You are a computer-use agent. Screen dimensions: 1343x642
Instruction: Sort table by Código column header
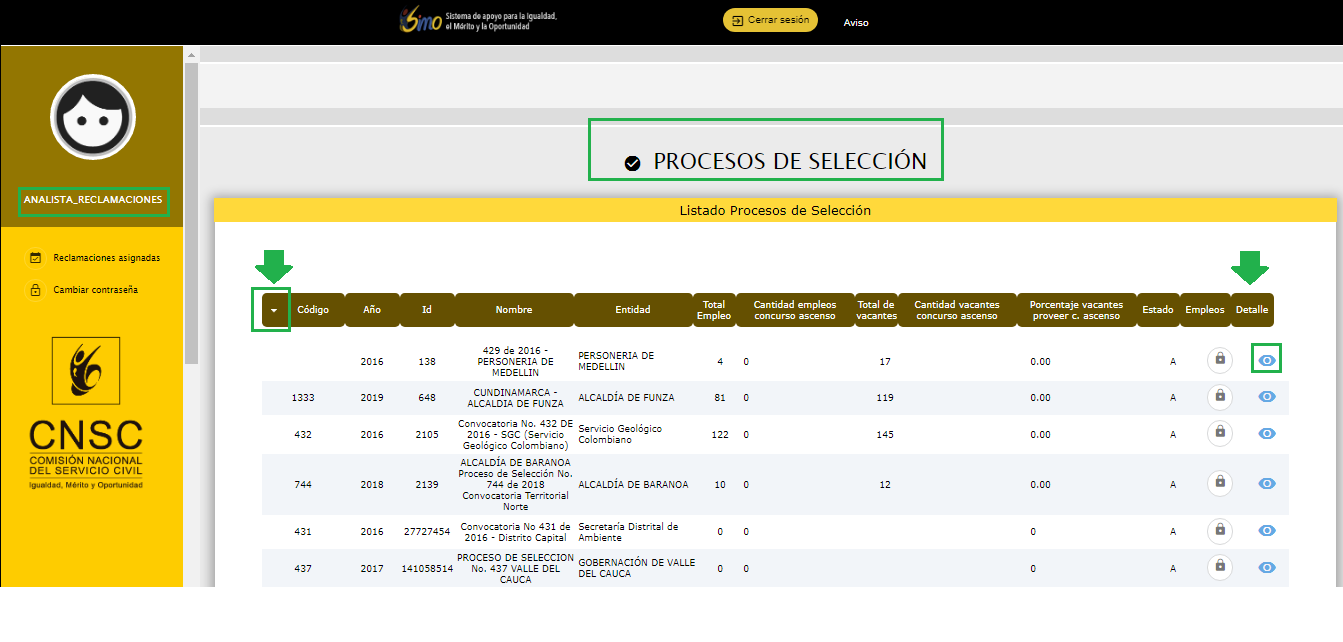(x=313, y=310)
